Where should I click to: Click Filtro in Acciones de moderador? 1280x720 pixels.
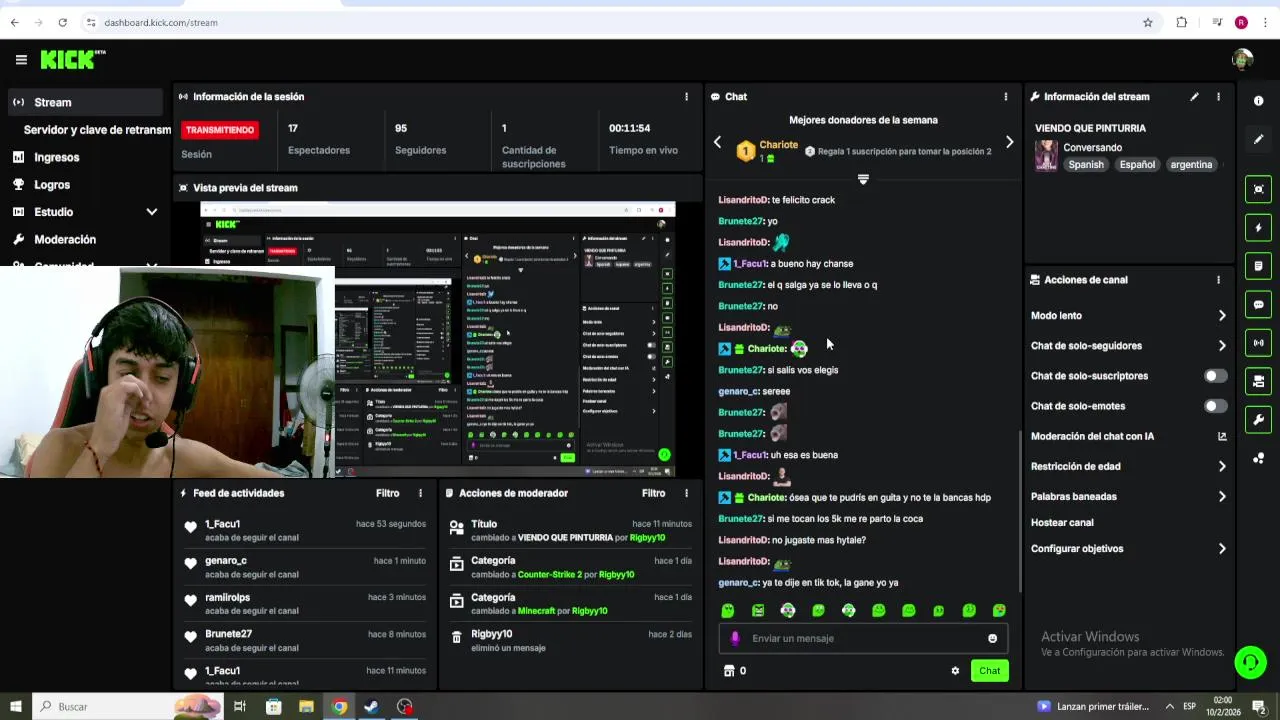click(x=654, y=493)
